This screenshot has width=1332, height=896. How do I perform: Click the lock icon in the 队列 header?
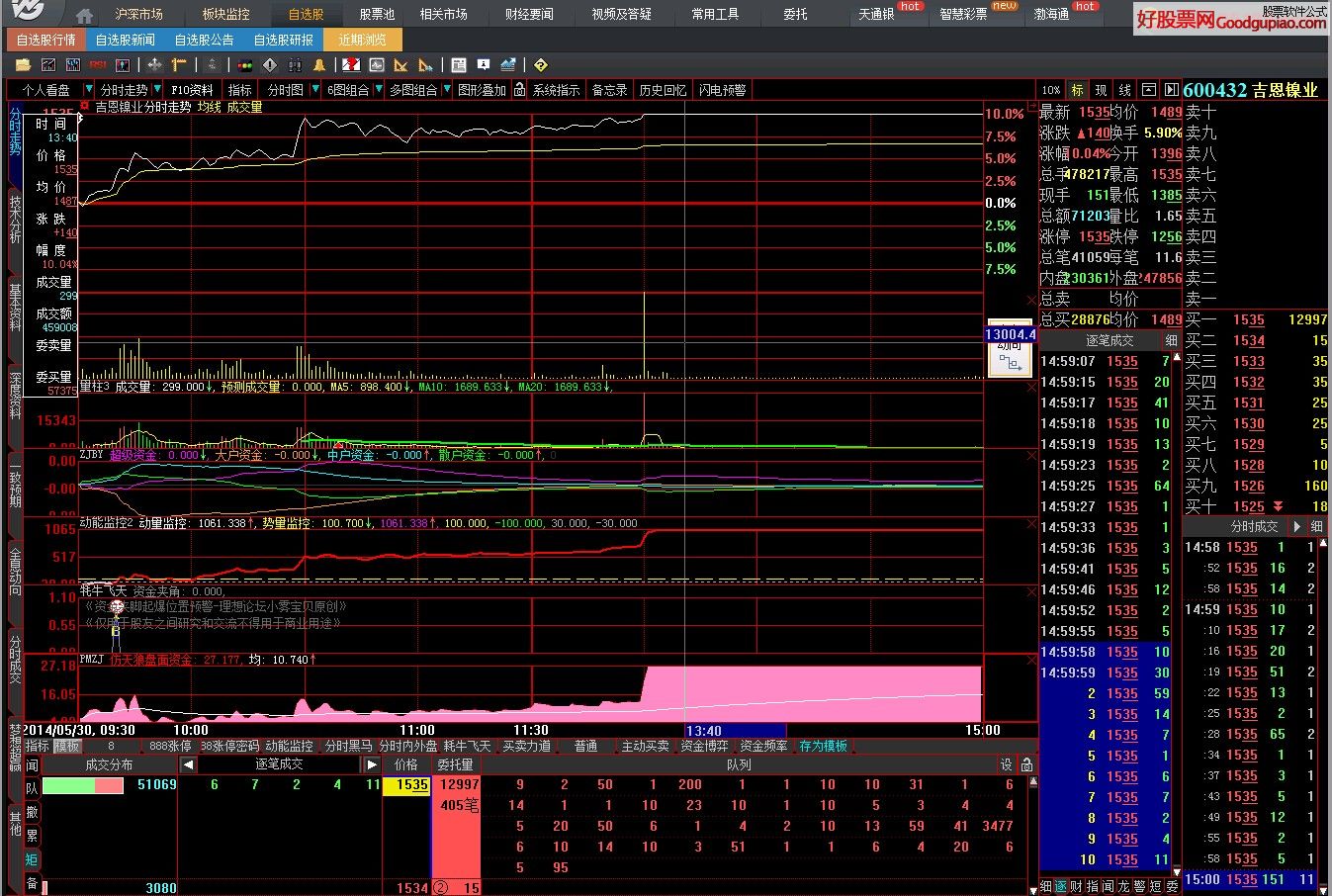click(x=1026, y=764)
